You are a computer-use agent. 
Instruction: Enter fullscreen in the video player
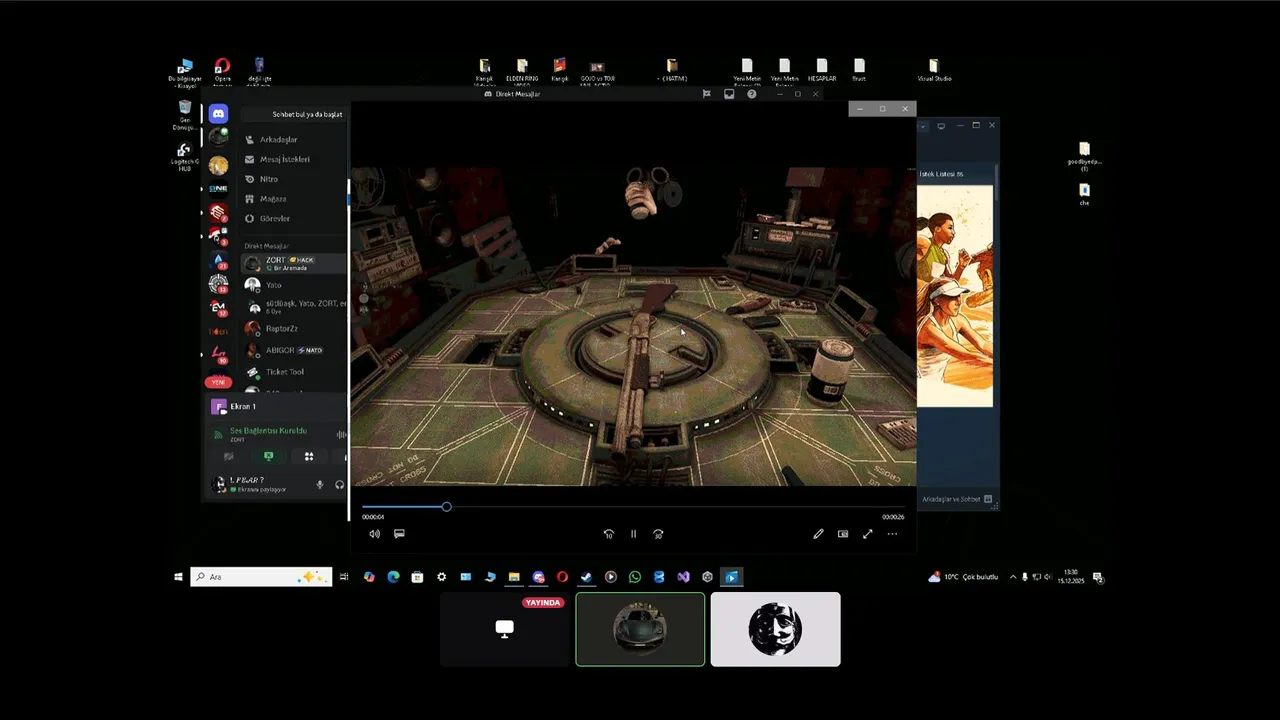pos(867,534)
